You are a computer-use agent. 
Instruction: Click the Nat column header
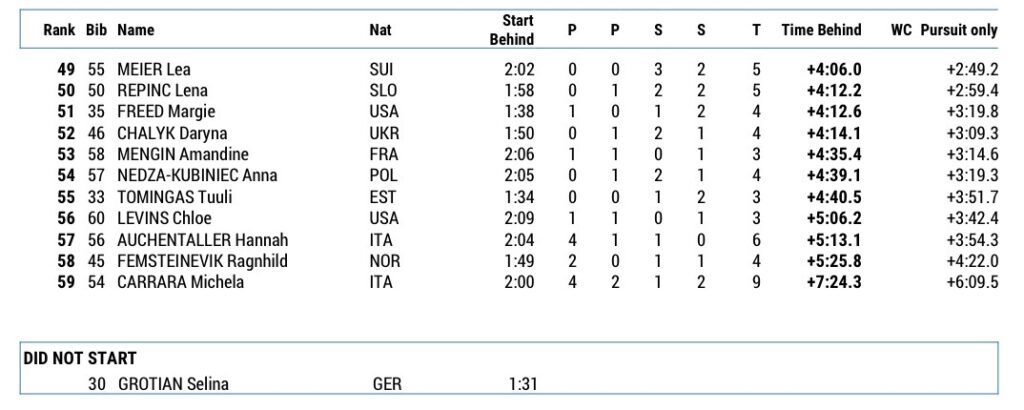[x=380, y=30]
